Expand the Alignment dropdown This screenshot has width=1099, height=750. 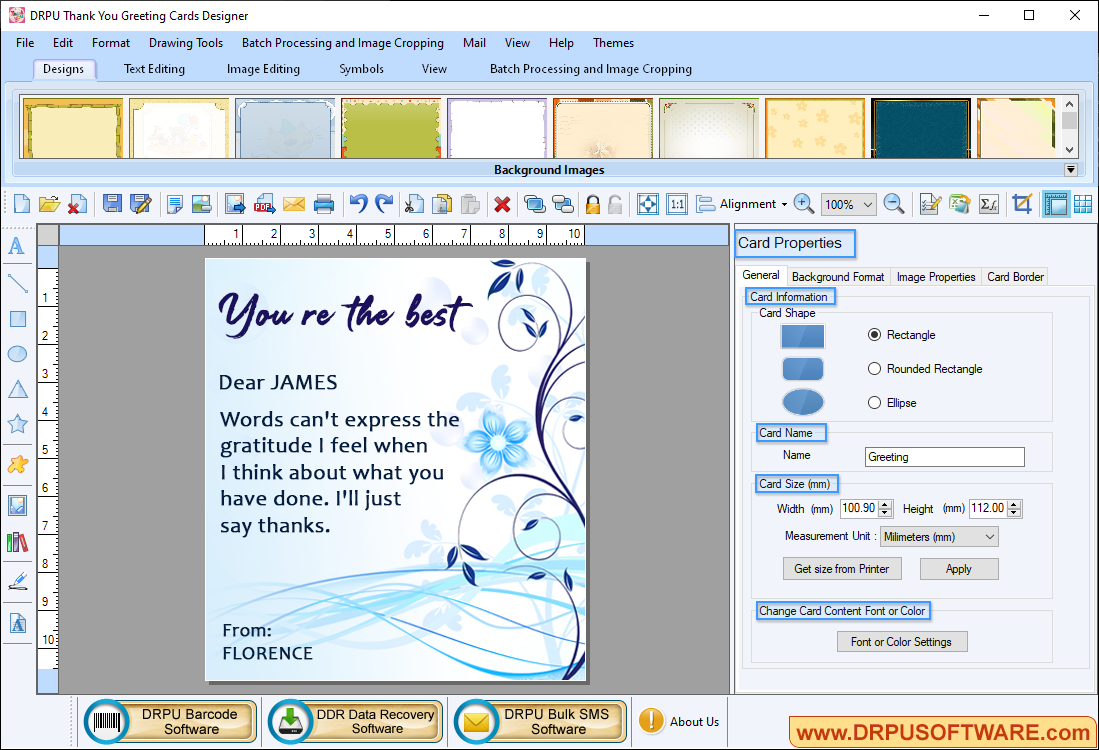point(744,204)
